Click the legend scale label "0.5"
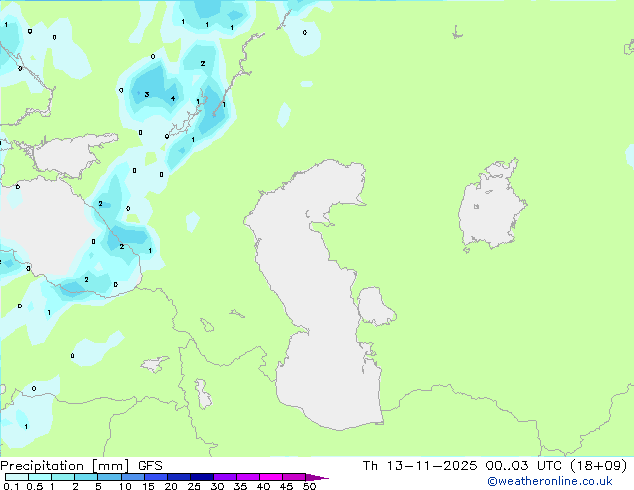The image size is (634, 490). [35, 486]
